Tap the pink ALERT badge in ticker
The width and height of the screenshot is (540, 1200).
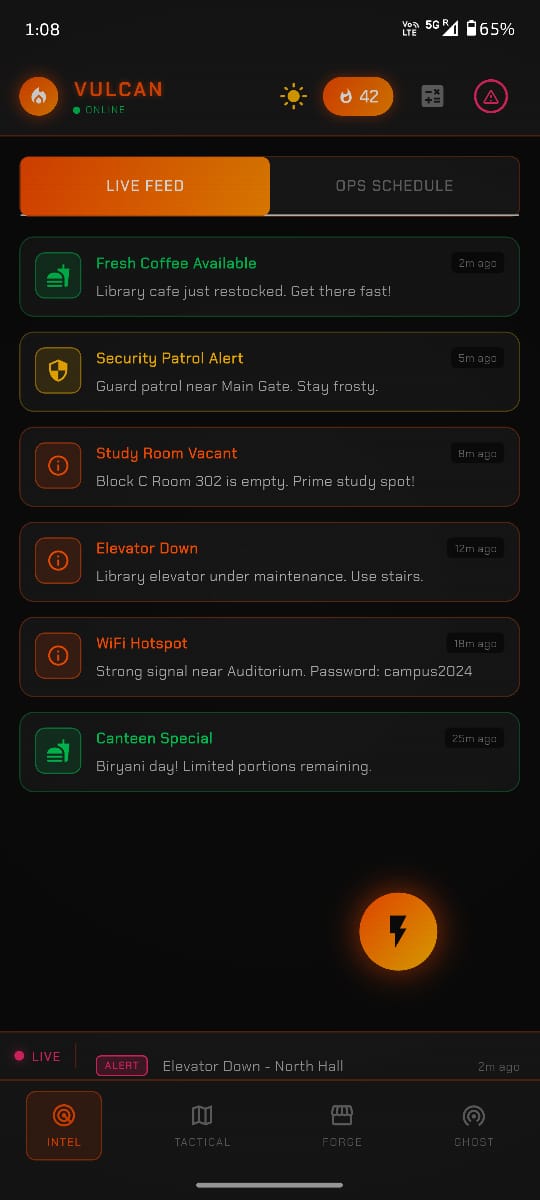click(x=122, y=1066)
